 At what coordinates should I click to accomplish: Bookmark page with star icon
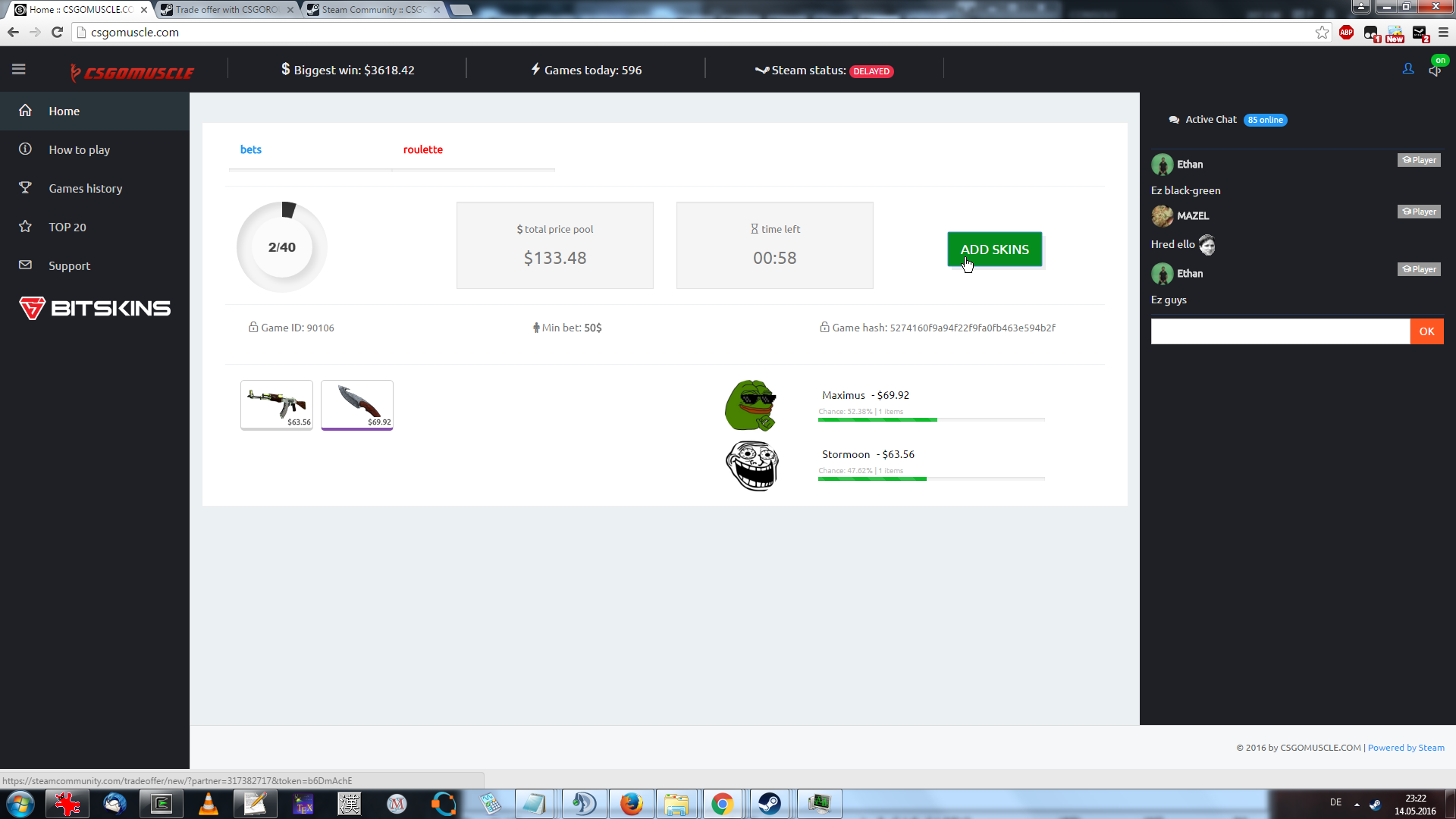[1322, 33]
